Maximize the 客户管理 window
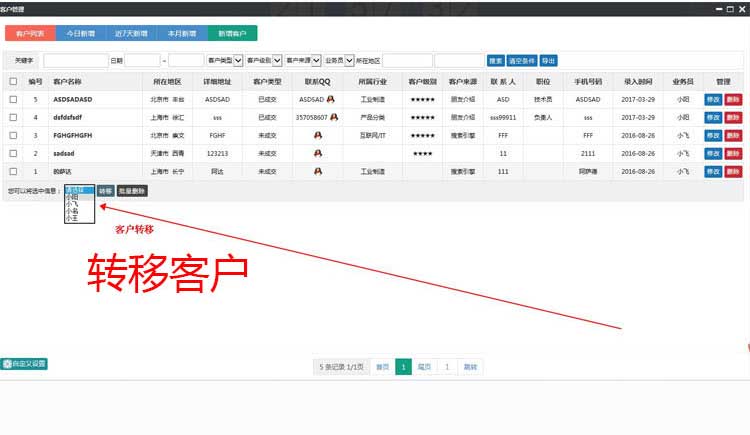 728,8
